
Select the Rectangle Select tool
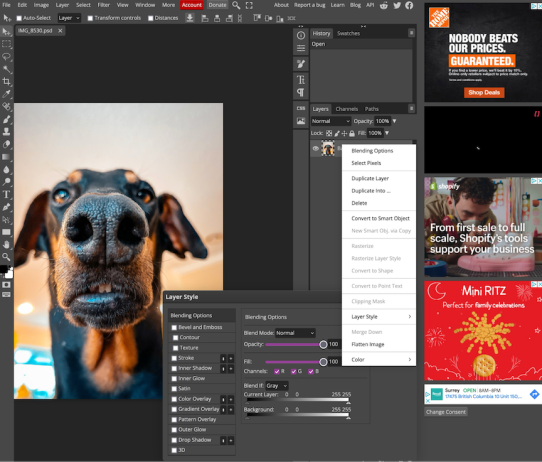click(6, 44)
